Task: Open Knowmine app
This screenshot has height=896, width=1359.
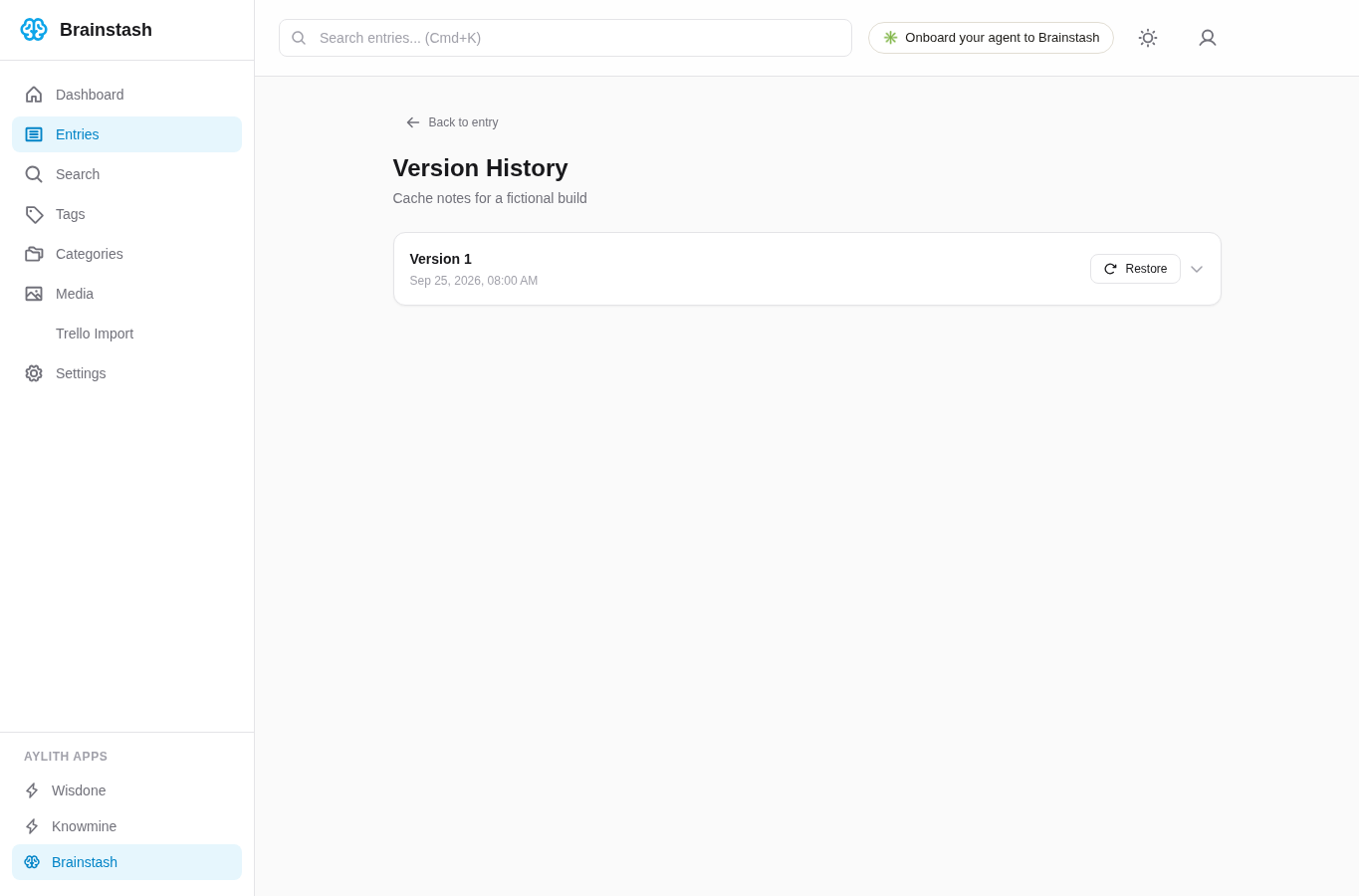Action: point(126,826)
